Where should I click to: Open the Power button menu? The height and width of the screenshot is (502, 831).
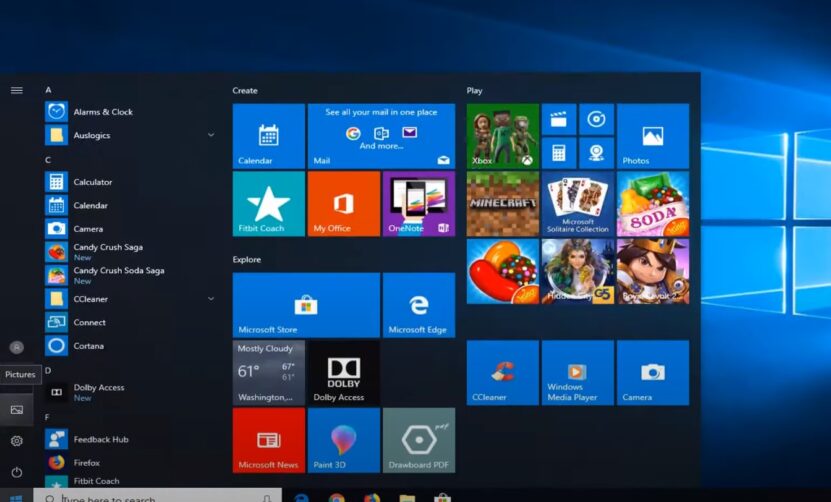point(17,472)
